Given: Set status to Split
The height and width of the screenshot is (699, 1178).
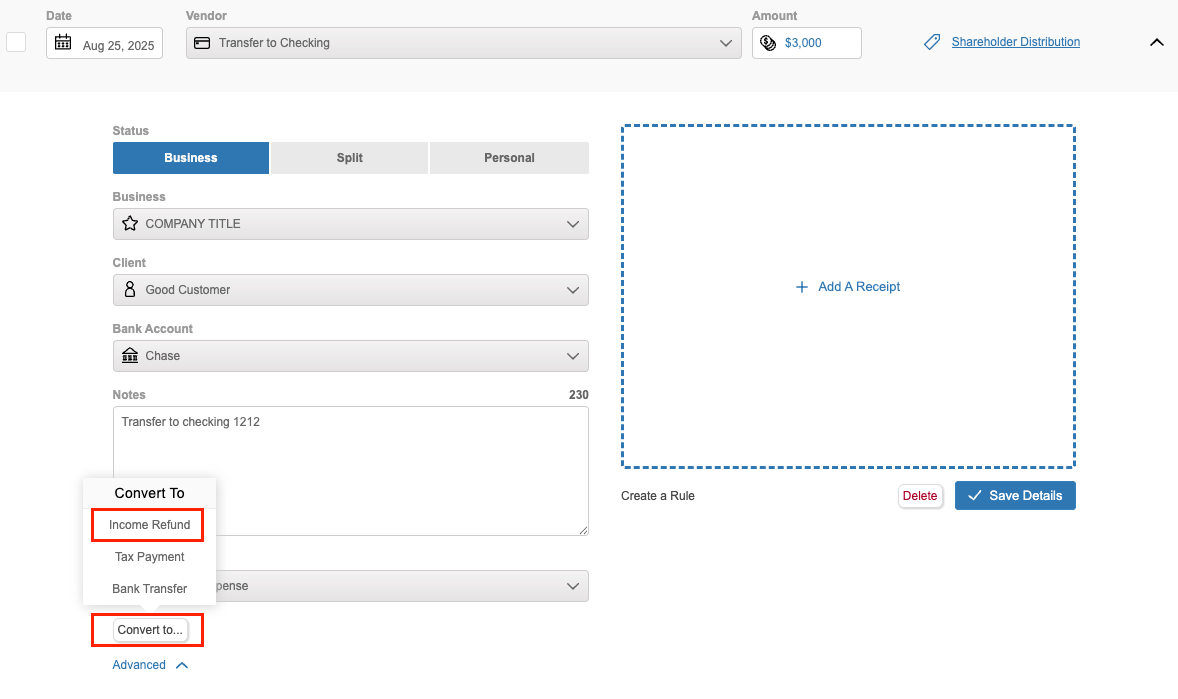Looking at the screenshot, I should point(349,158).
